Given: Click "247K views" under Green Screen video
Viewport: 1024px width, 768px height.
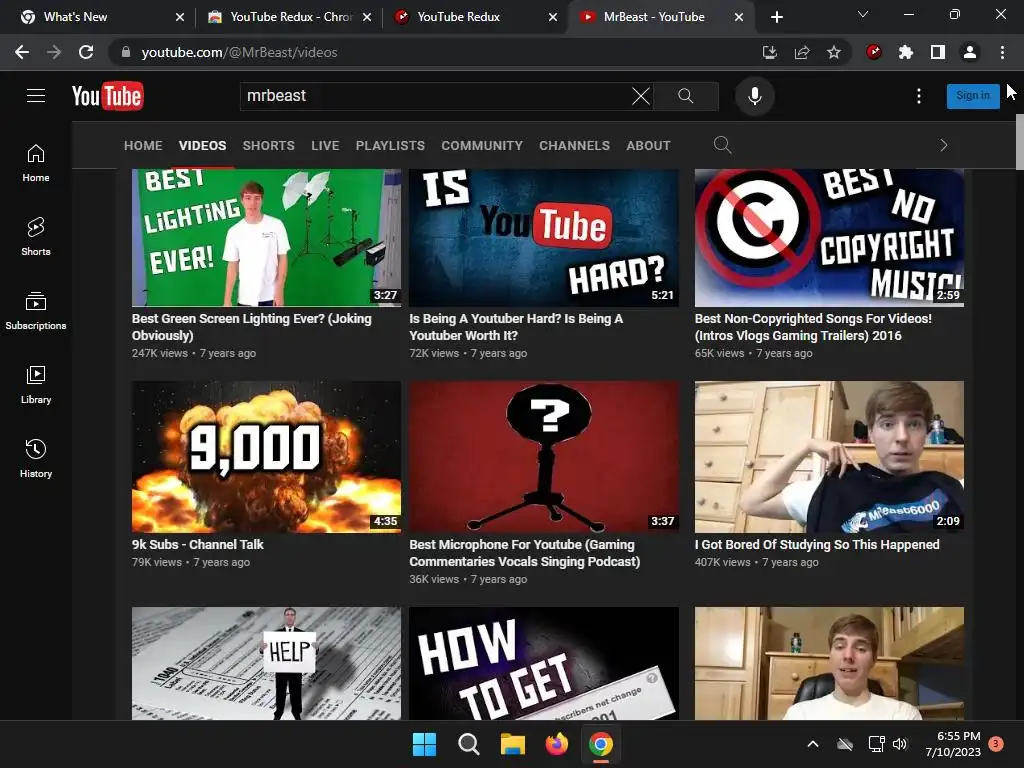Looking at the screenshot, I should point(159,353).
